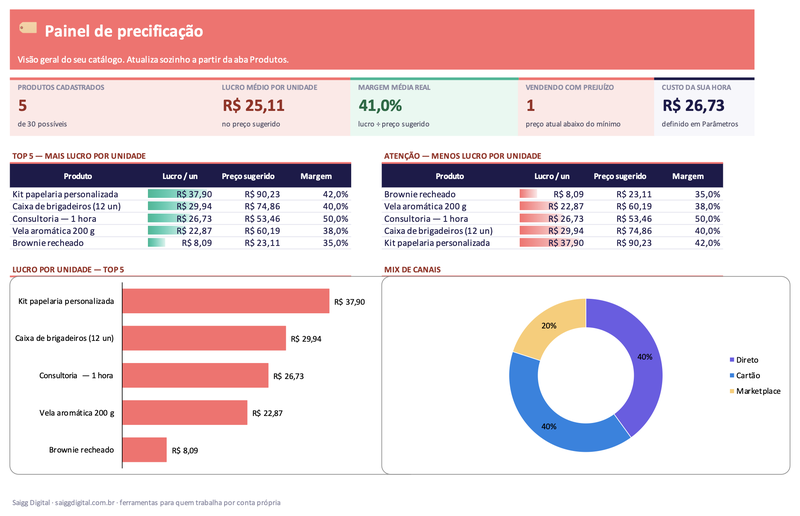Click the Preço sugerido header in Top 5 table
Viewport: 800px width, 516px height.
[248, 176]
